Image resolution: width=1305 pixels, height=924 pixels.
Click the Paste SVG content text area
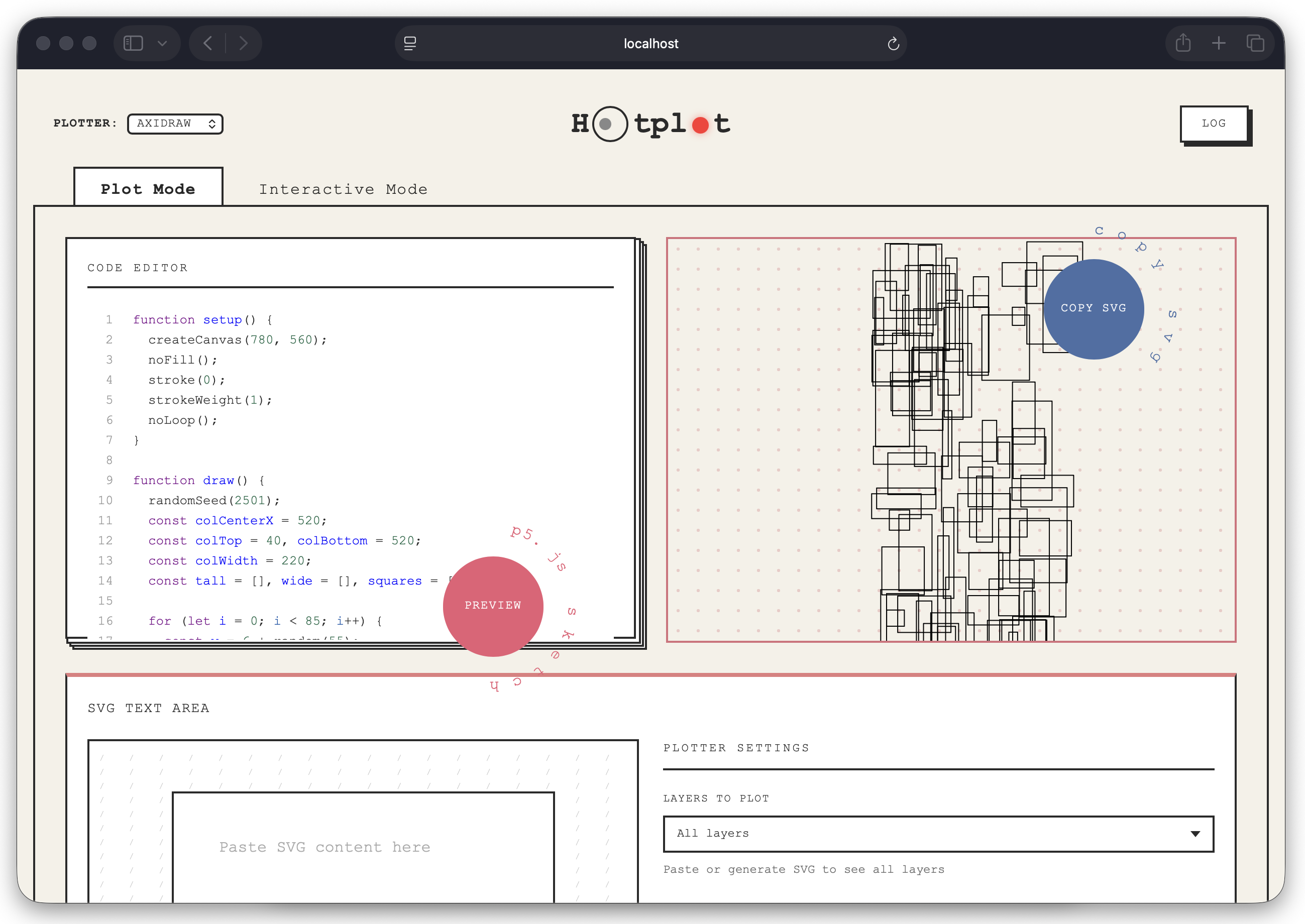(363, 847)
